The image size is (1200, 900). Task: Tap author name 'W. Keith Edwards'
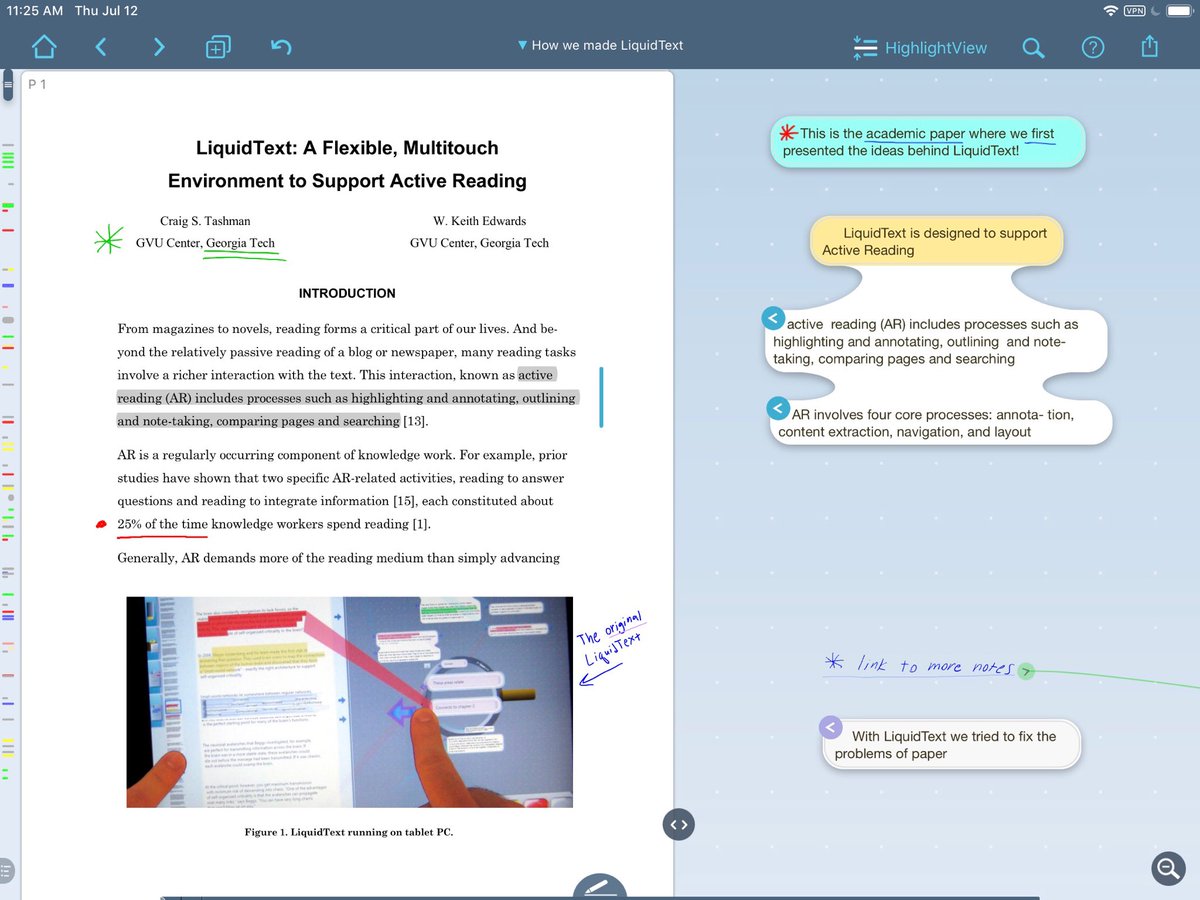[x=479, y=220]
